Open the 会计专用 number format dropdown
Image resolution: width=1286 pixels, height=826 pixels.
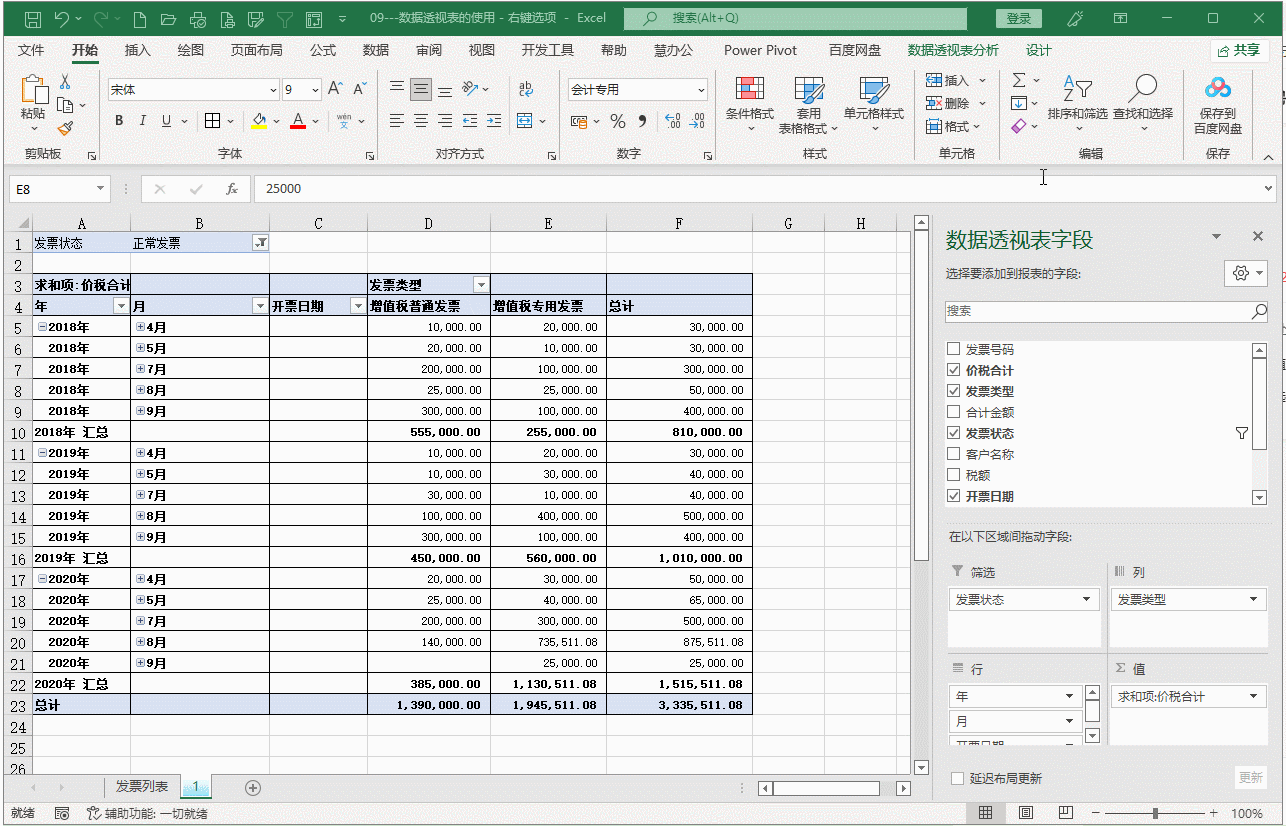700,90
